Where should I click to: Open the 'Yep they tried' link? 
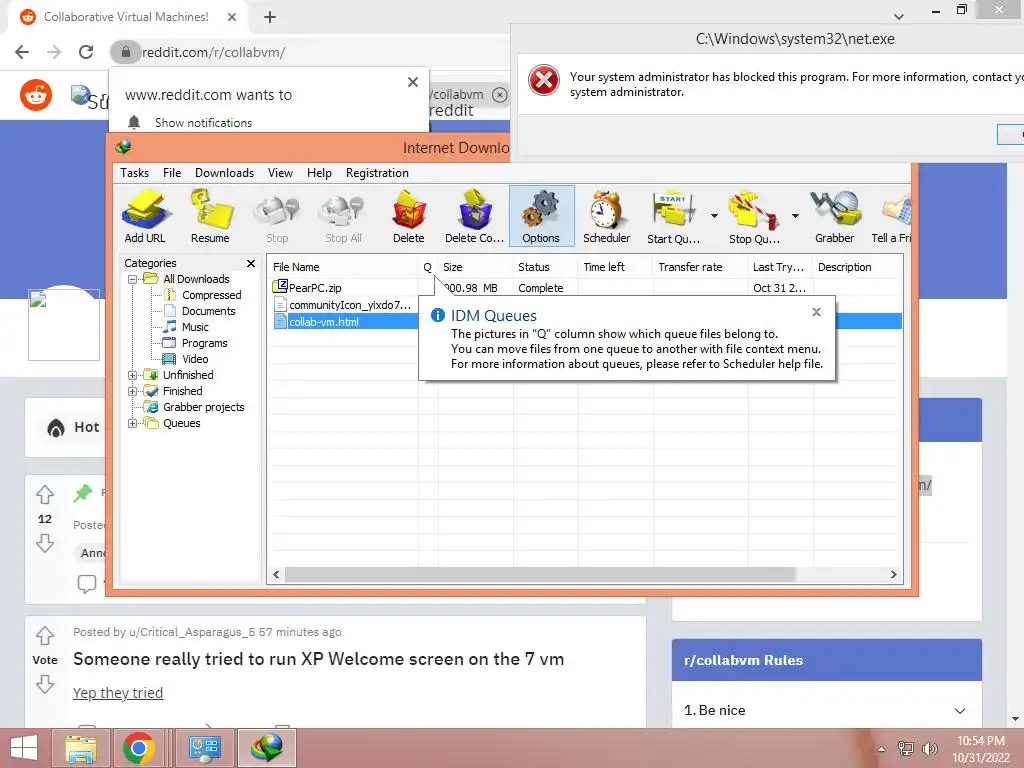(118, 694)
